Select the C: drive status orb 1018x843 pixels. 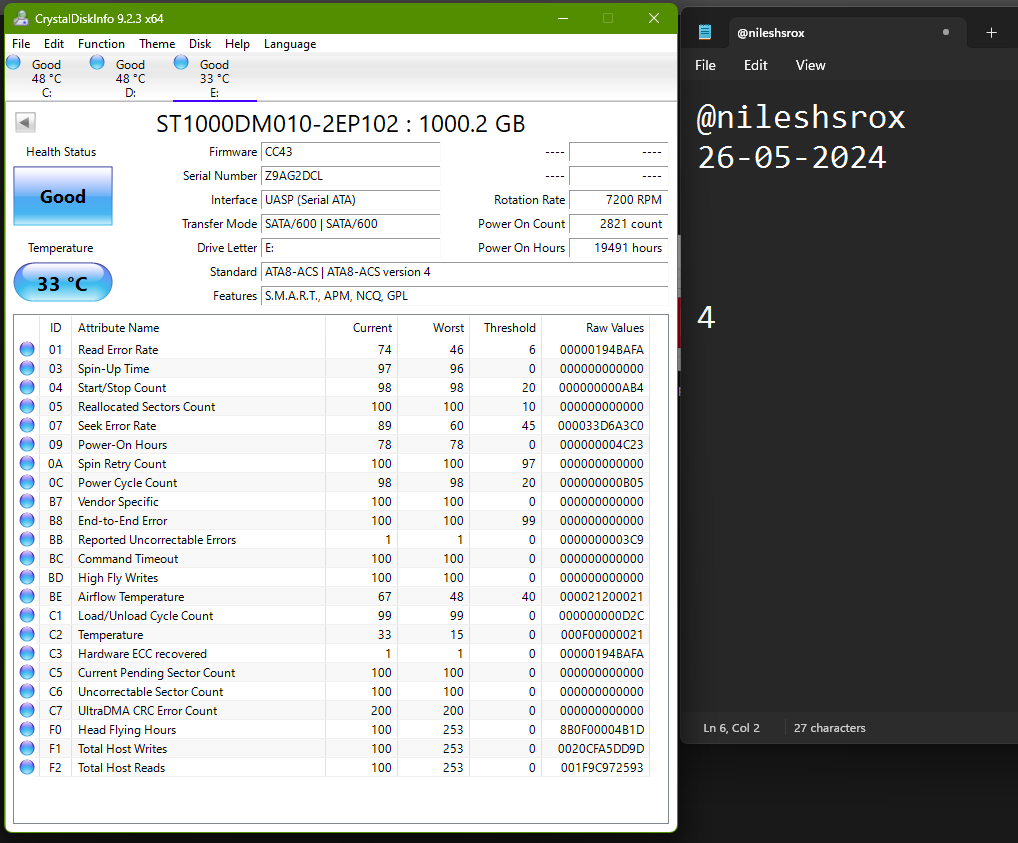point(13,62)
